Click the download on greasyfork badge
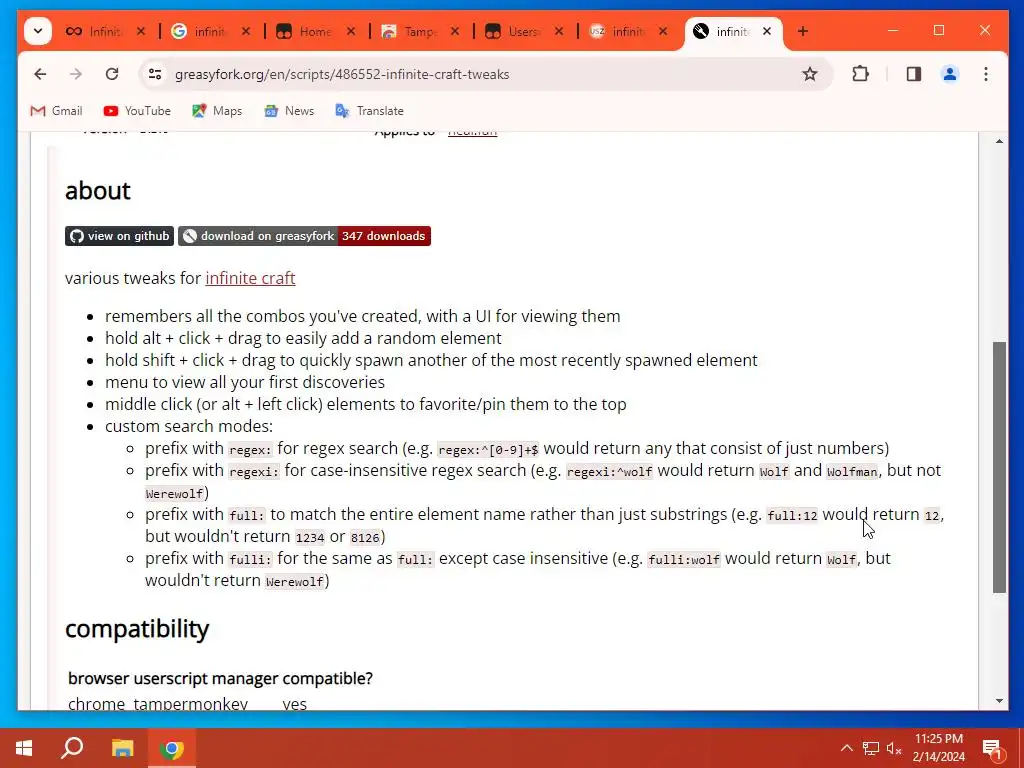This screenshot has width=1024, height=768. click(304, 236)
